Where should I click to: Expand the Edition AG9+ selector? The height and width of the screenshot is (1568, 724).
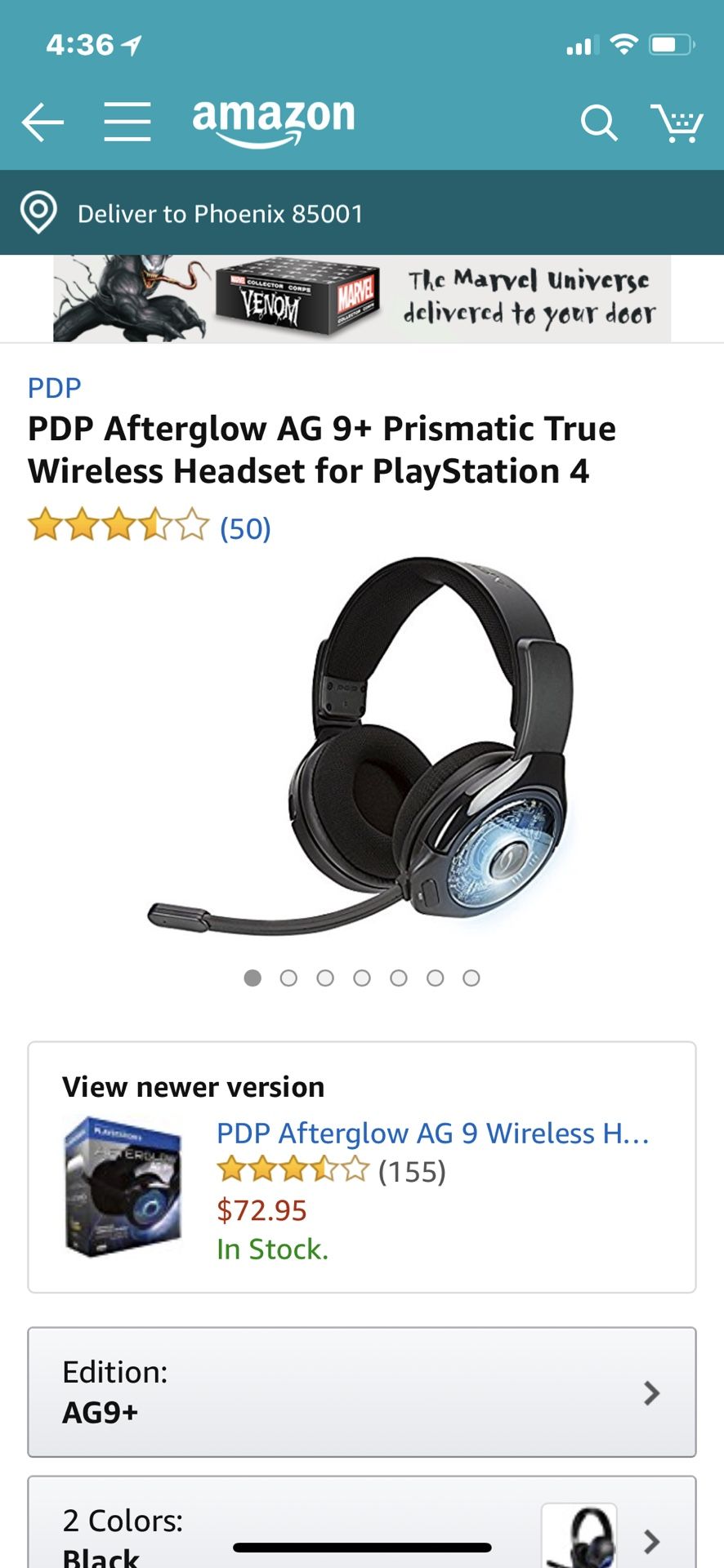(362, 1392)
